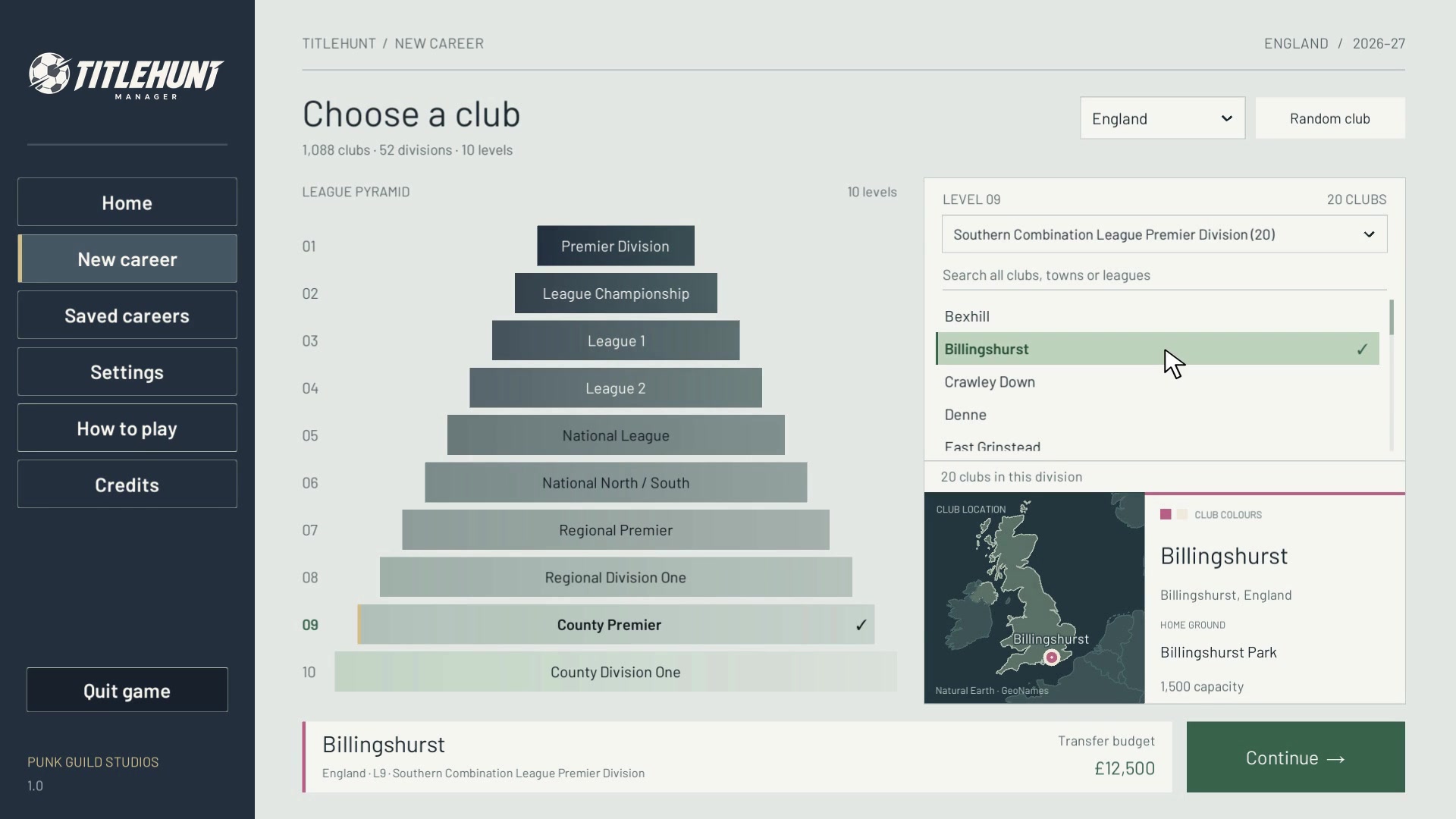Select the League Championship level
This screenshot has height=819, width=1456.
pos(616,293)
